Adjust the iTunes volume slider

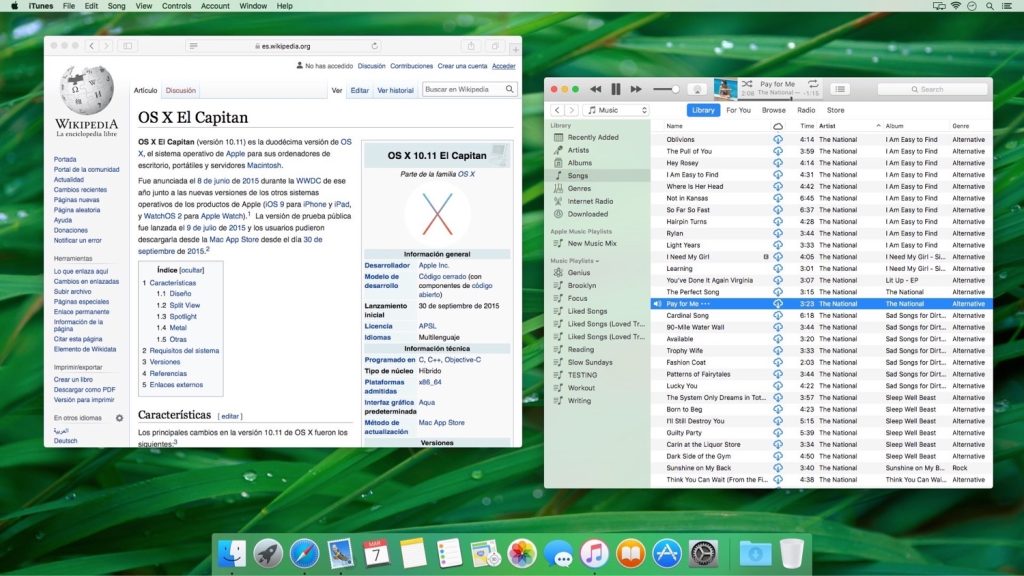click(667, 89)
